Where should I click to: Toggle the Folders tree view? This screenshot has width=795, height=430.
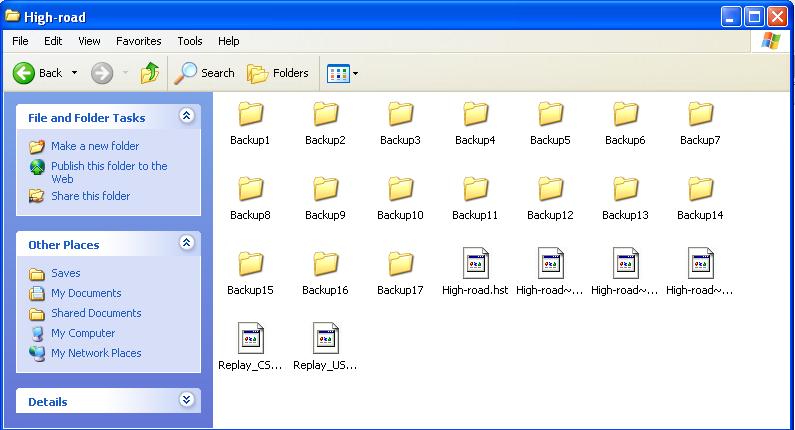278,73
